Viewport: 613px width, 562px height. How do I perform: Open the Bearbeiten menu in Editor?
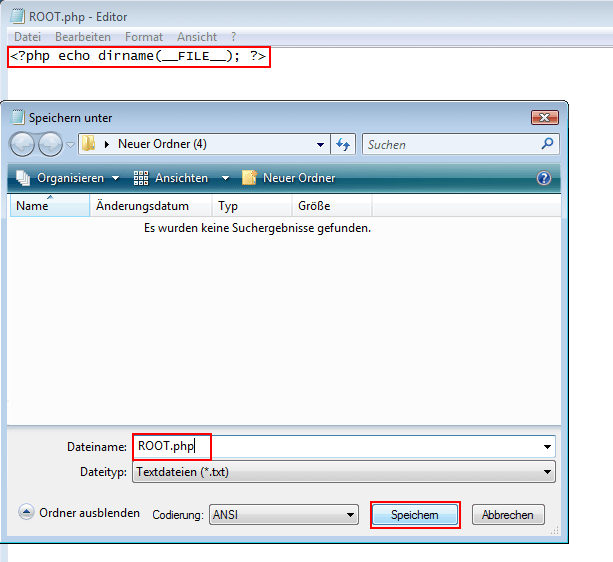click(x=83, y=37)
